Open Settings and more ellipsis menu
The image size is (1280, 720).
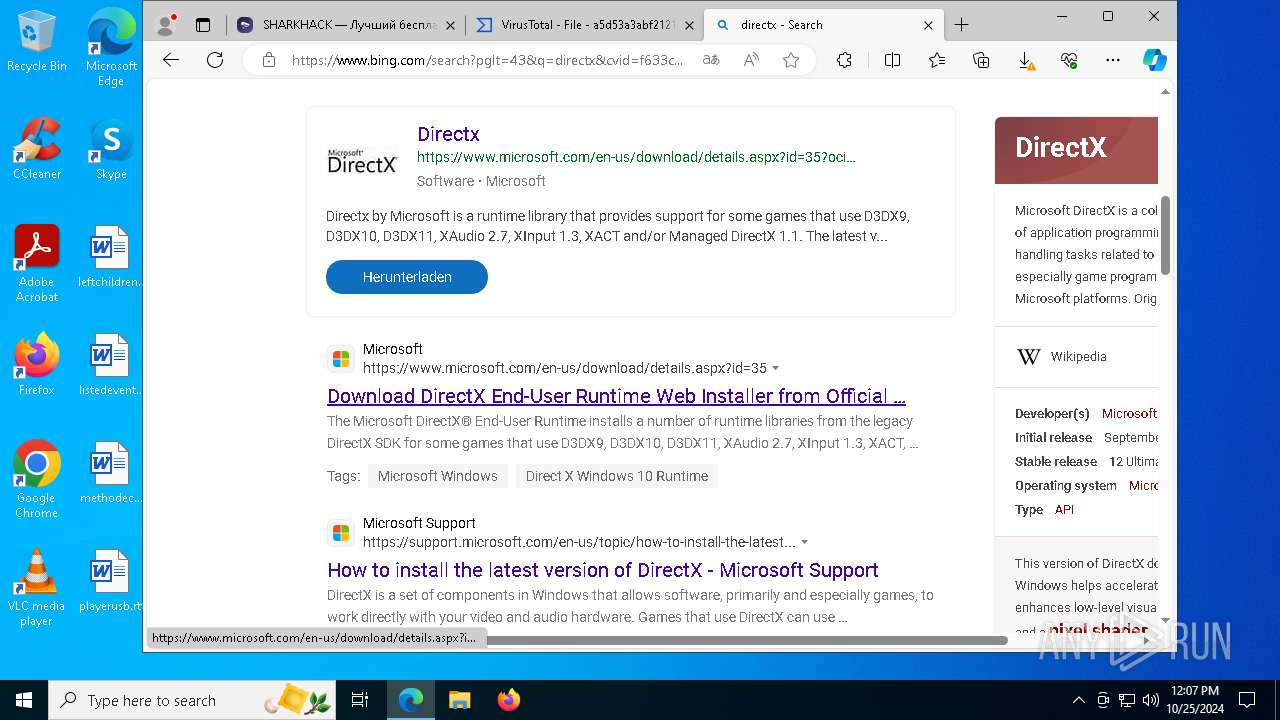pyautogui.click(x=1113, y=60)
